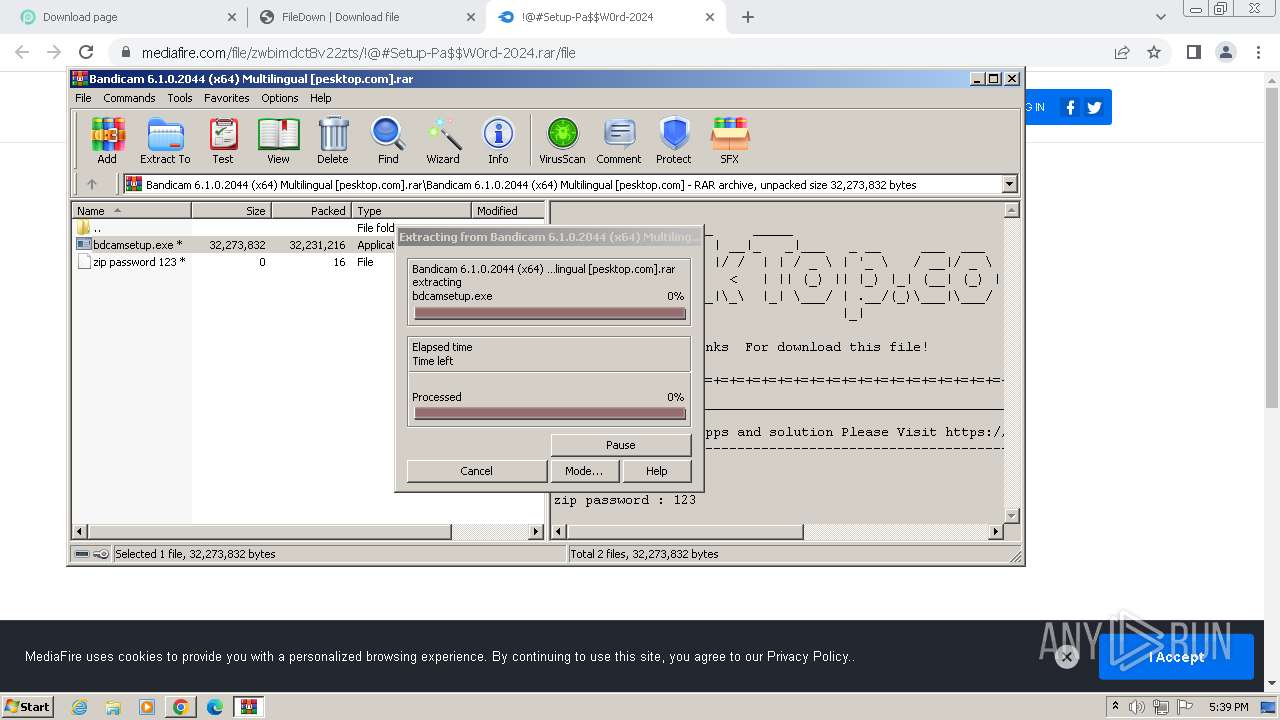1280x720 pixels.
Task: Reload the MediaFire page
Action: tap(86, 53)
